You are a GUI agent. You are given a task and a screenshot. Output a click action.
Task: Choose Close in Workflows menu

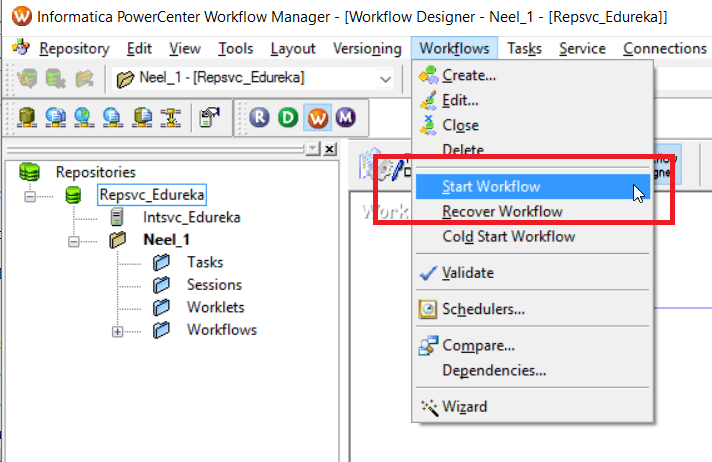(x=532, y=125)
